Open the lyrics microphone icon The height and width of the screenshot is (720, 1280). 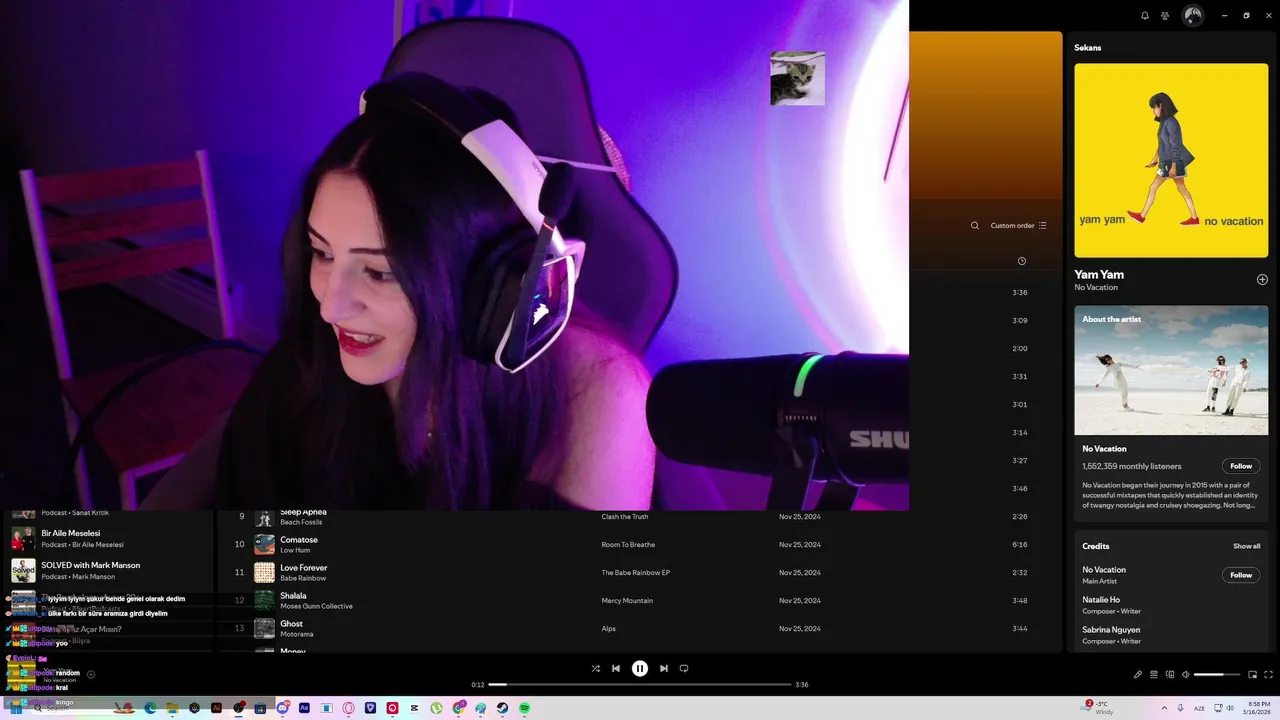(1138, 674)
